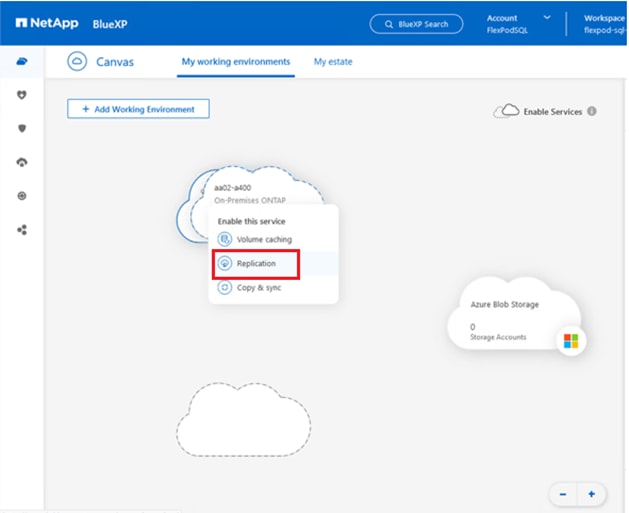
Task: Open the Health heart icon in the sidebar
Action: pos(22,95)
